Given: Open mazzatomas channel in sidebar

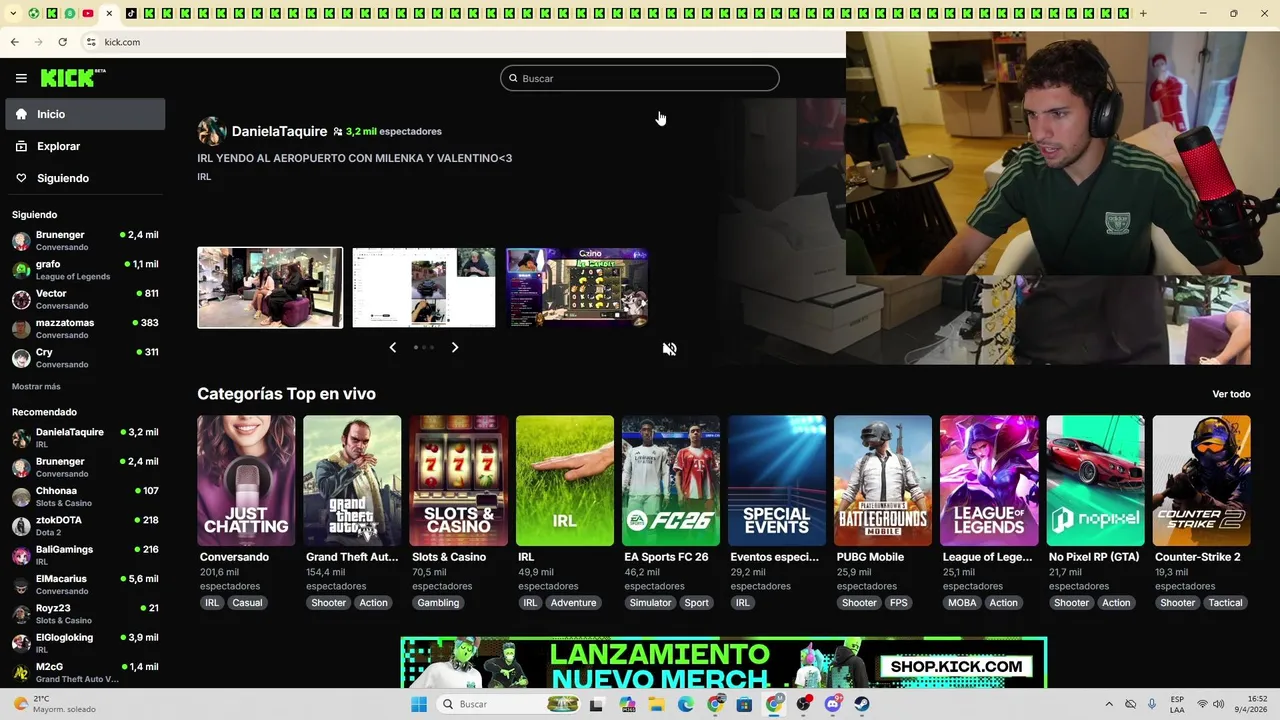Looking at the screenshot, I should [85, 328].
